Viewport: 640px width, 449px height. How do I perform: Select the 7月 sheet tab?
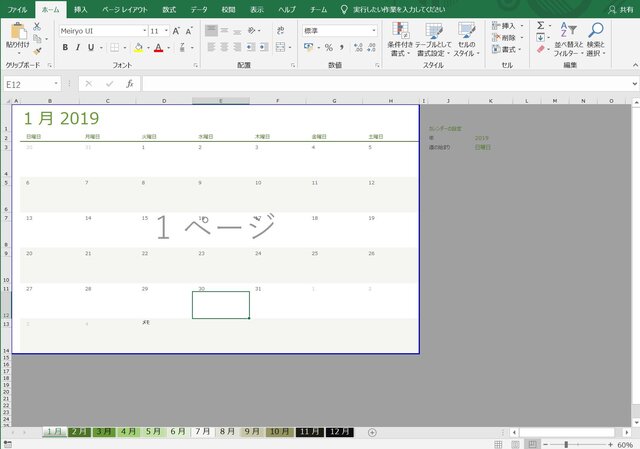click(x=202, y=432)
